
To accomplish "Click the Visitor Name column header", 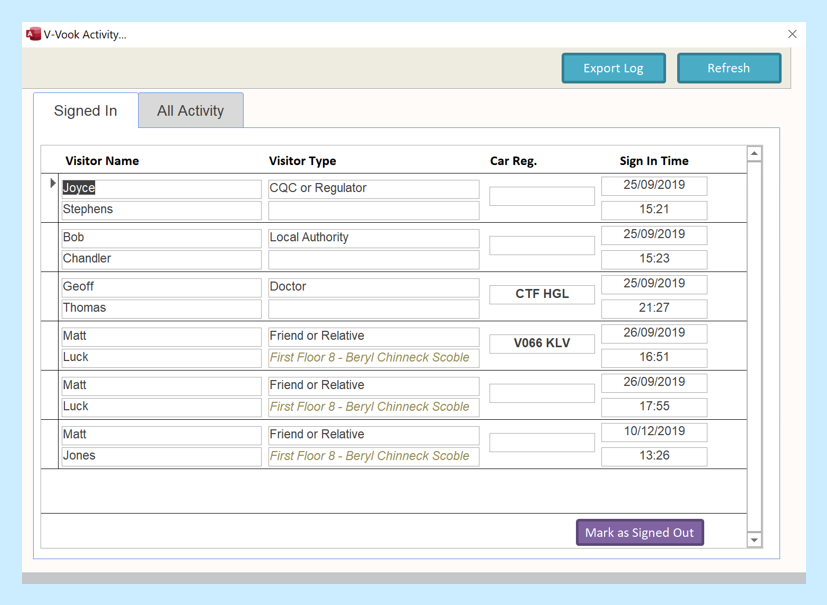I will [102, 161].
